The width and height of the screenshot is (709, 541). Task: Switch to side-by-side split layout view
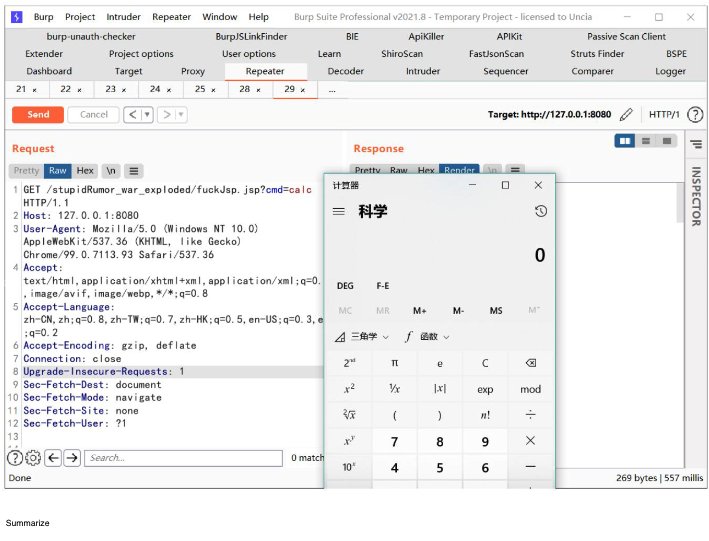click(x=625, y=141)
